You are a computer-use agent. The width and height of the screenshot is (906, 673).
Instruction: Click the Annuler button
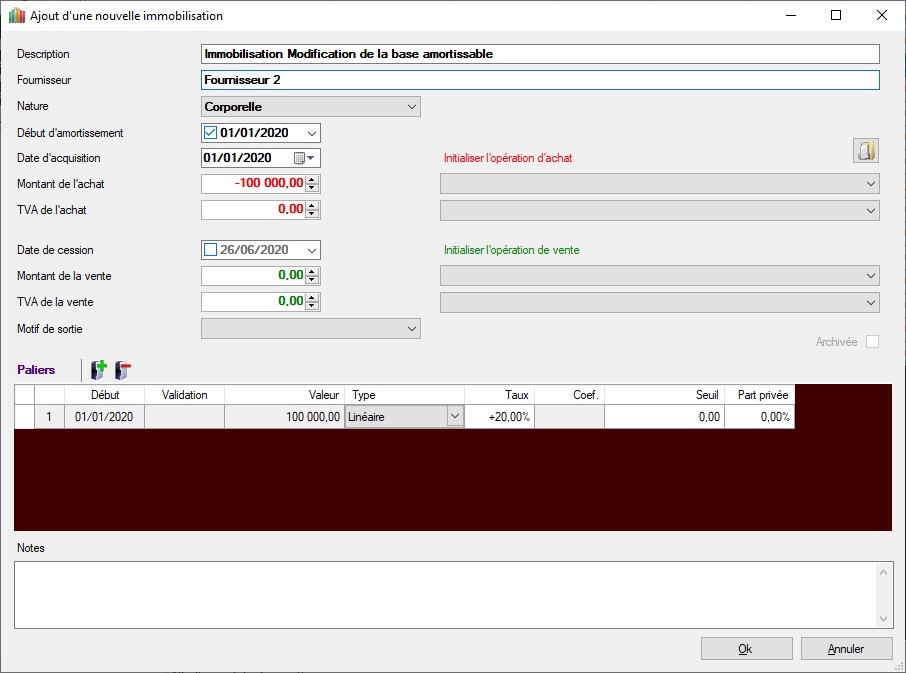coord(846,649)
